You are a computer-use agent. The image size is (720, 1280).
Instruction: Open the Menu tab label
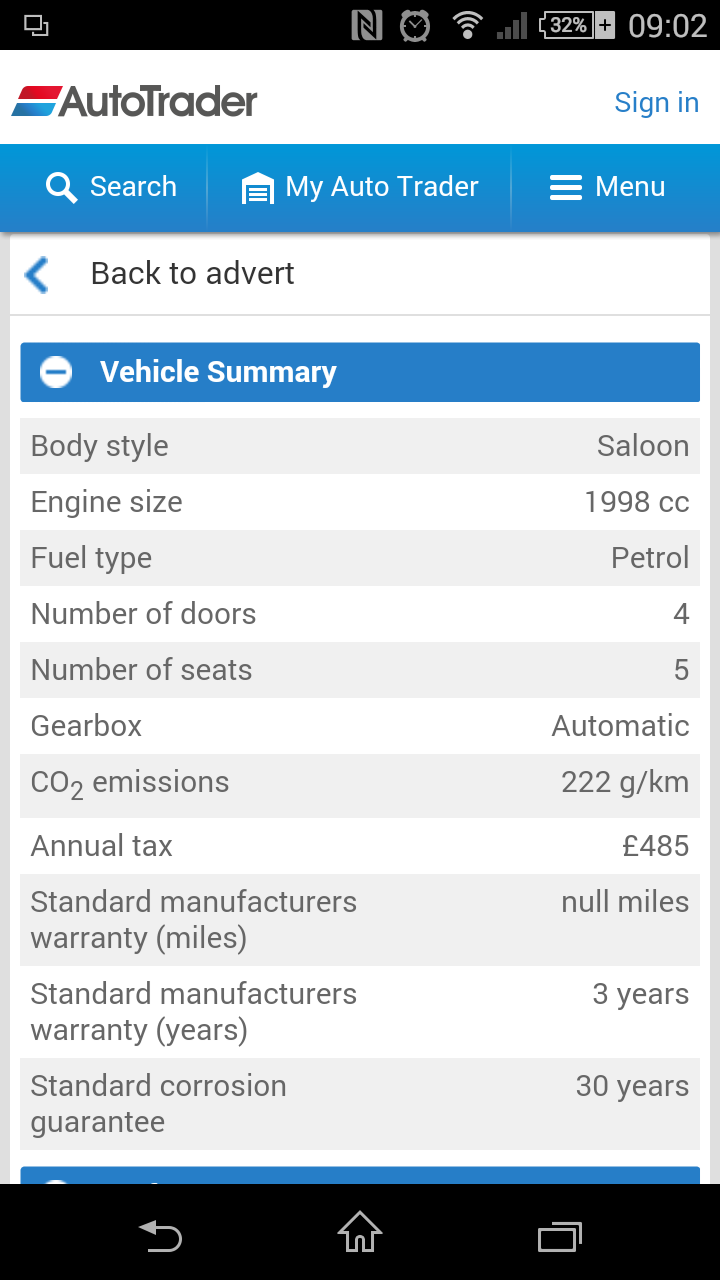click(x=630, y=186)
